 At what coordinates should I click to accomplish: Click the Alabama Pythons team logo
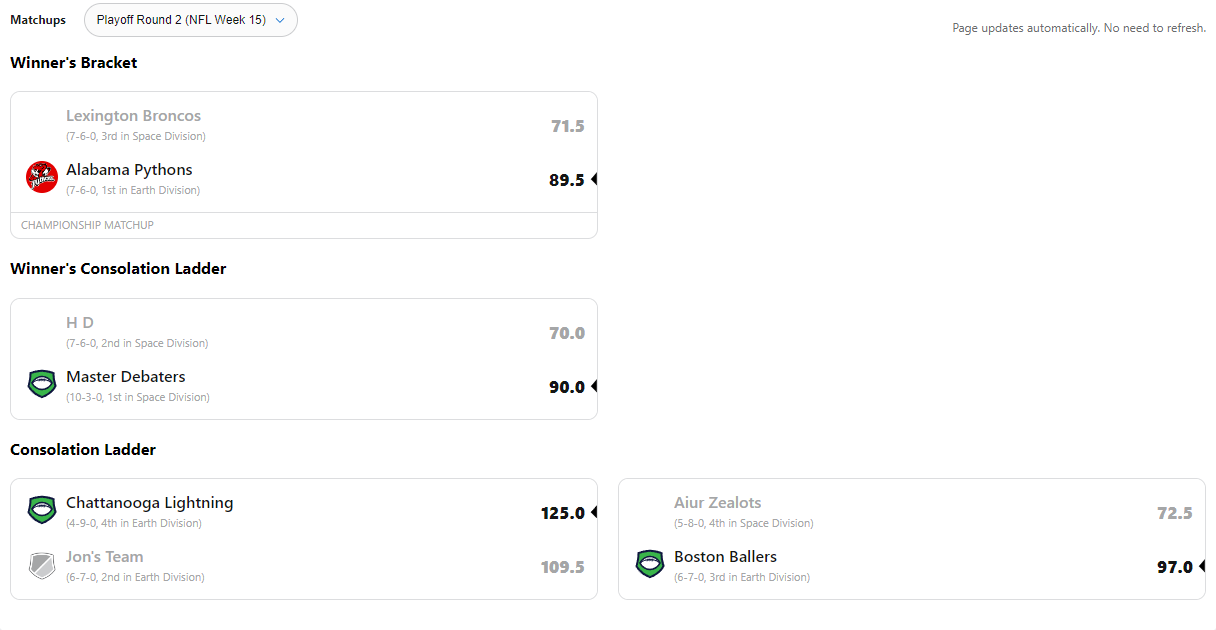tap(42, 177)
